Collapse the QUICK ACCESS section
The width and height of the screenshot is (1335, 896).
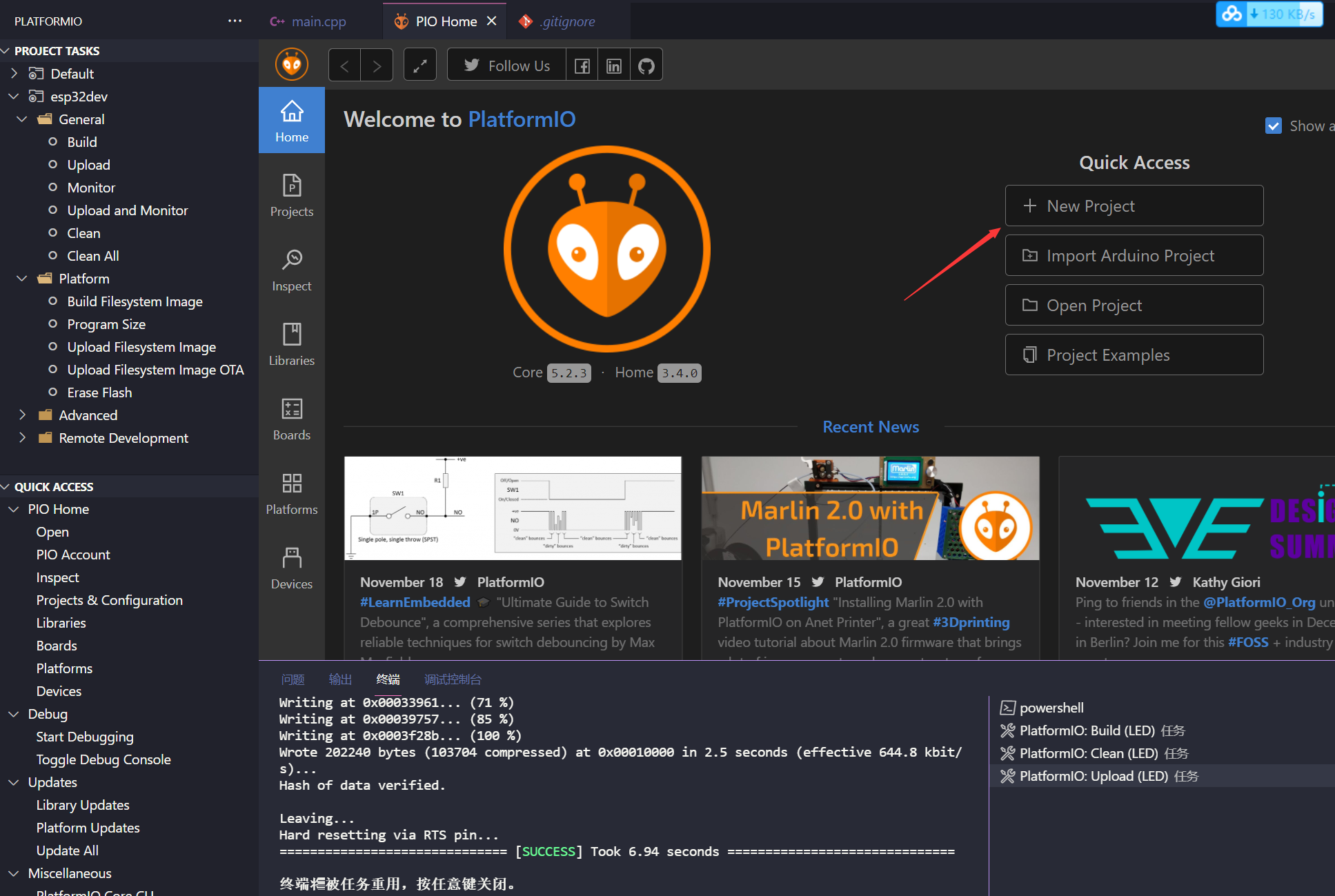tap(6, 486)
